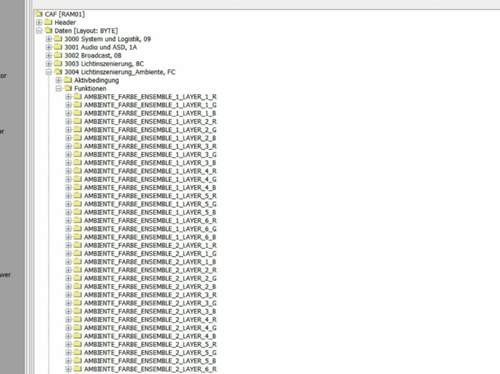Collapse the Funktionen node
500x374 pixels.
(x=59, y=88)
